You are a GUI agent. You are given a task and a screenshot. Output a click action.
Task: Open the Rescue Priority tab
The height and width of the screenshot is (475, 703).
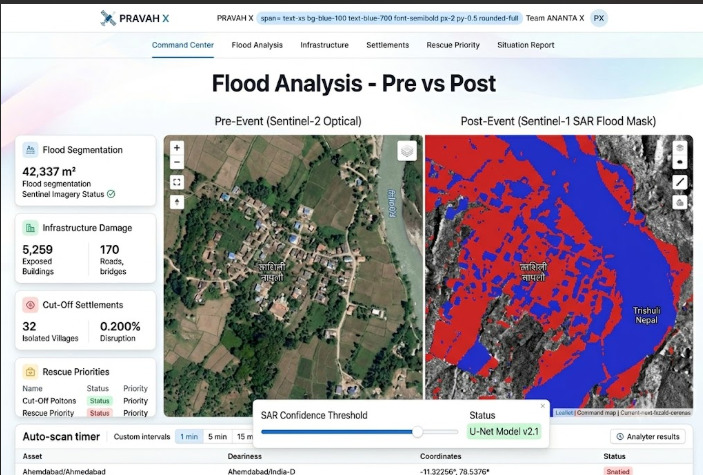[453, 45]
